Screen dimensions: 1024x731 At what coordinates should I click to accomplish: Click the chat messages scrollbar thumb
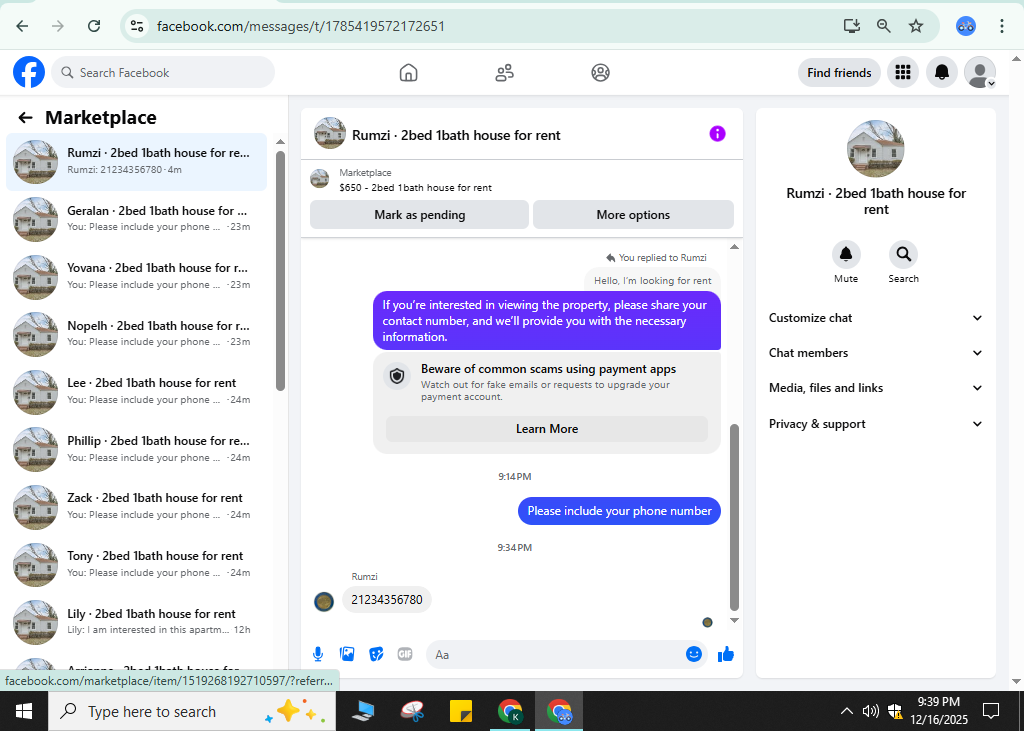[x=734, y=517]
